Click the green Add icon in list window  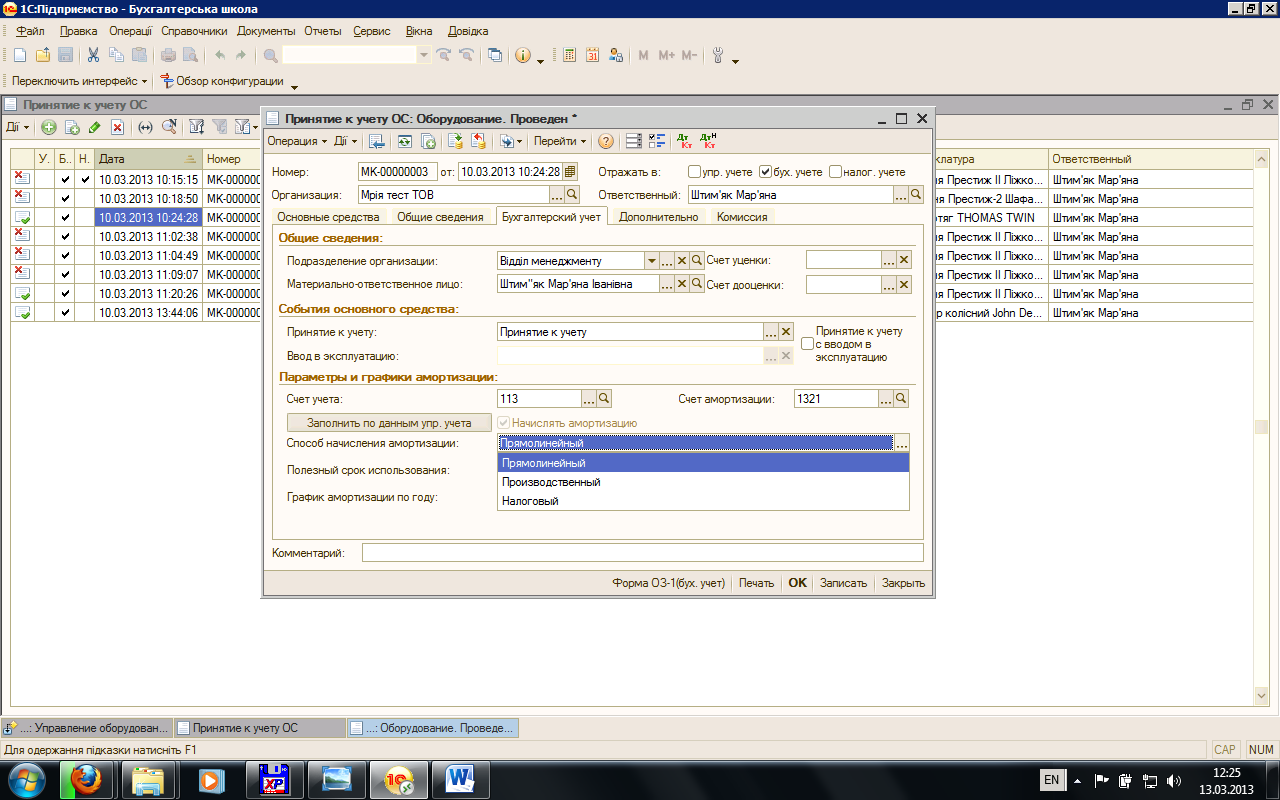pos(48,127)
